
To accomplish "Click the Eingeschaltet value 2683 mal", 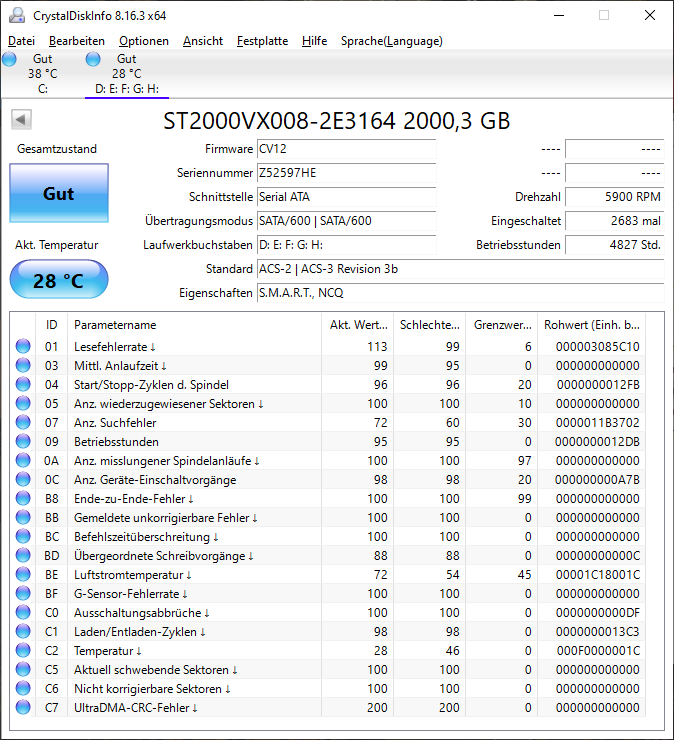I will [x=615, y=221].
